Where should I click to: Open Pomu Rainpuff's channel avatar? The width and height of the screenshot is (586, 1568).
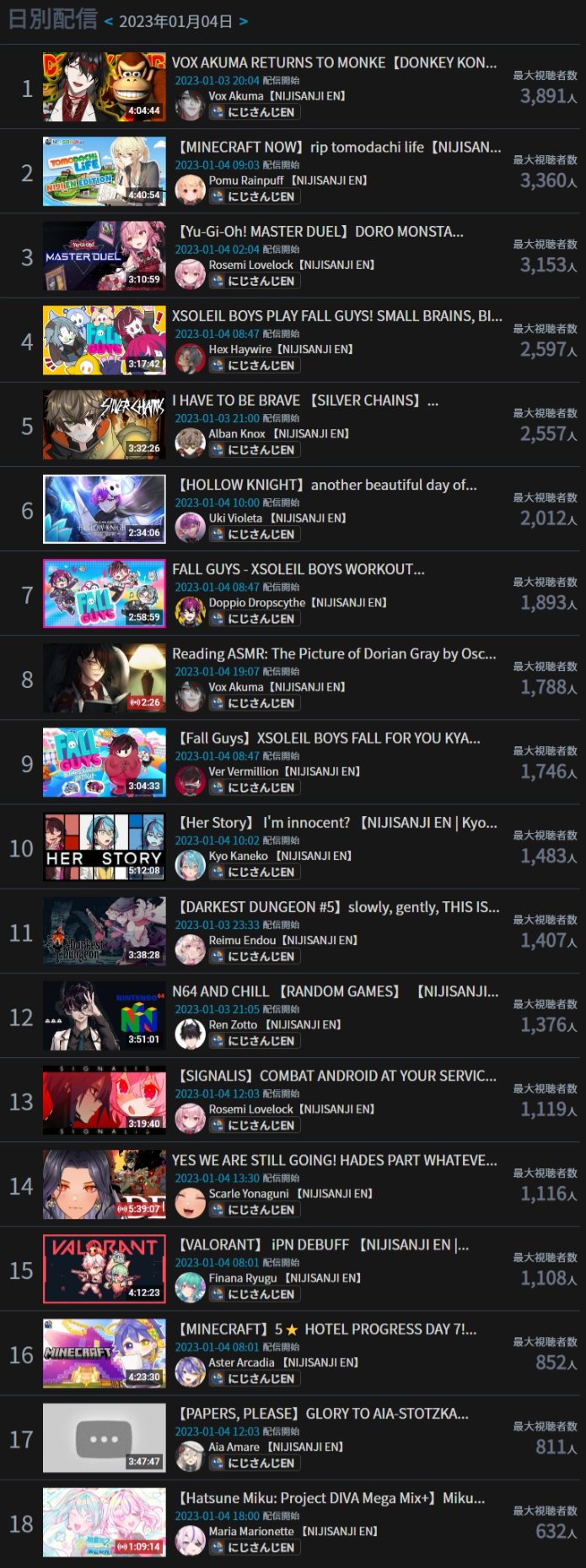[190, 190]
